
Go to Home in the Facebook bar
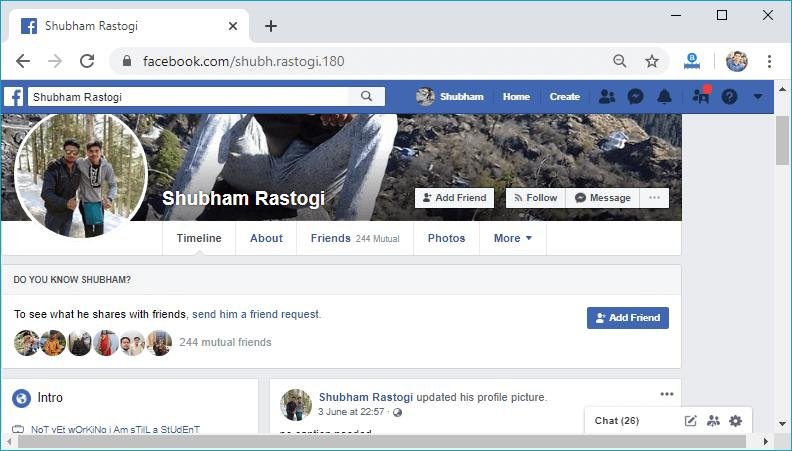point(516,96)
